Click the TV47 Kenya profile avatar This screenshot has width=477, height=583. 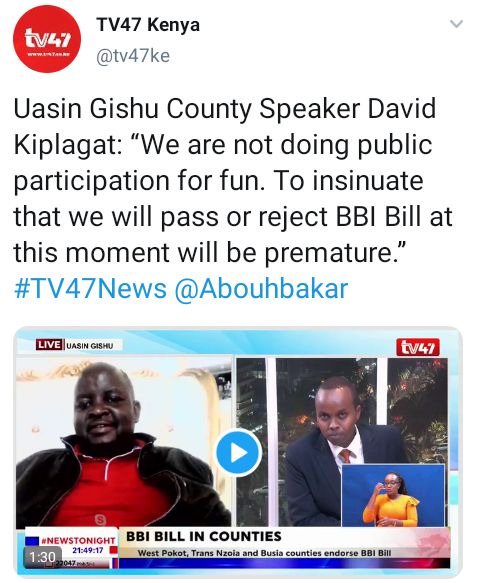click(47, 39)
